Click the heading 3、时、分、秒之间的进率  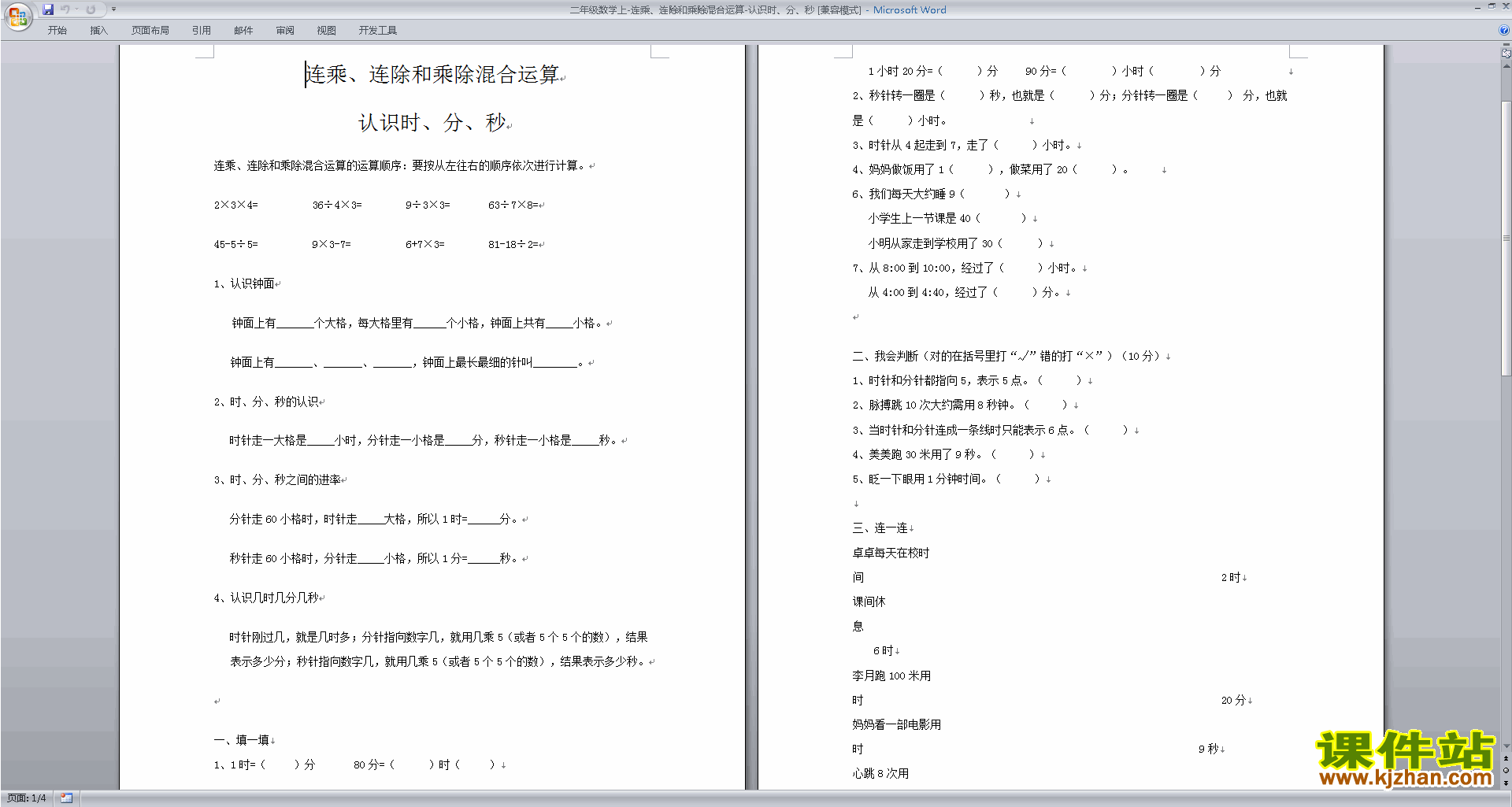(277, 479)
